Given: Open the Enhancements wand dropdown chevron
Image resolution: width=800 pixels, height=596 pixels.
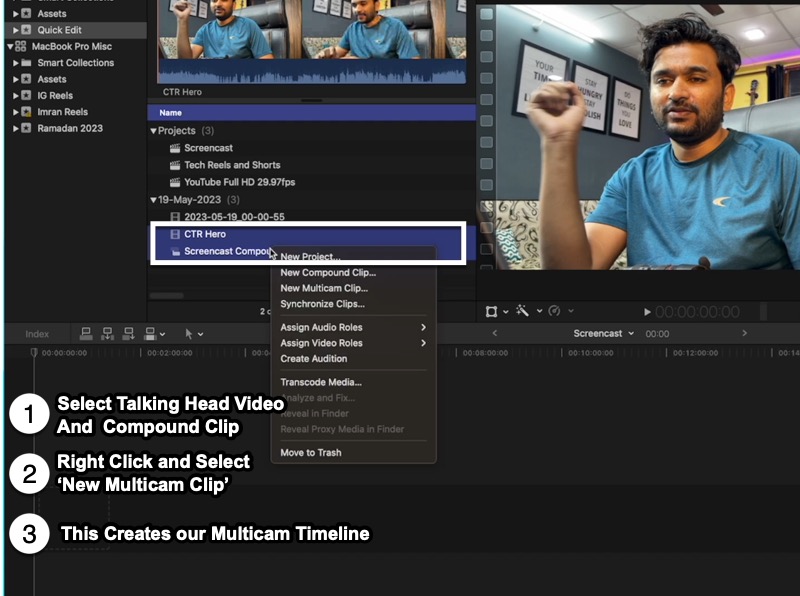Looking at the screenshot, I should (539, 311).
